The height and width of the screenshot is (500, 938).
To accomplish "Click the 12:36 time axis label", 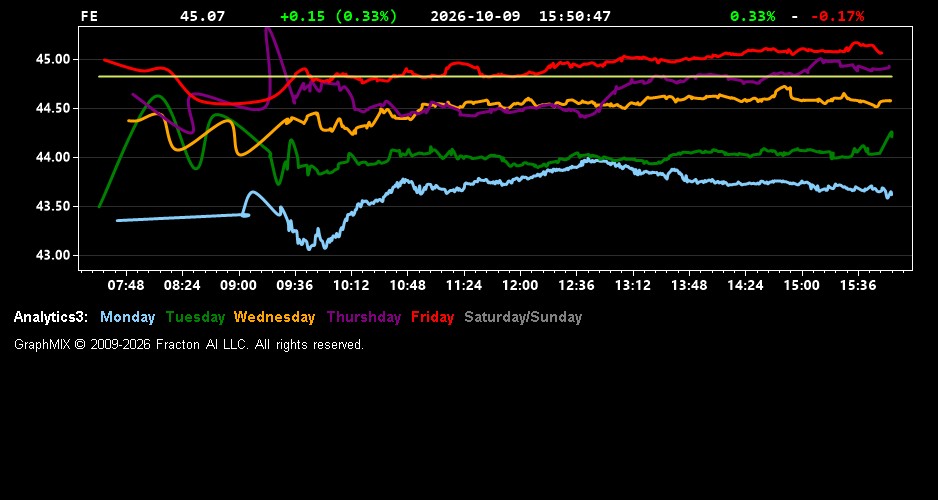I will (576, 285).
